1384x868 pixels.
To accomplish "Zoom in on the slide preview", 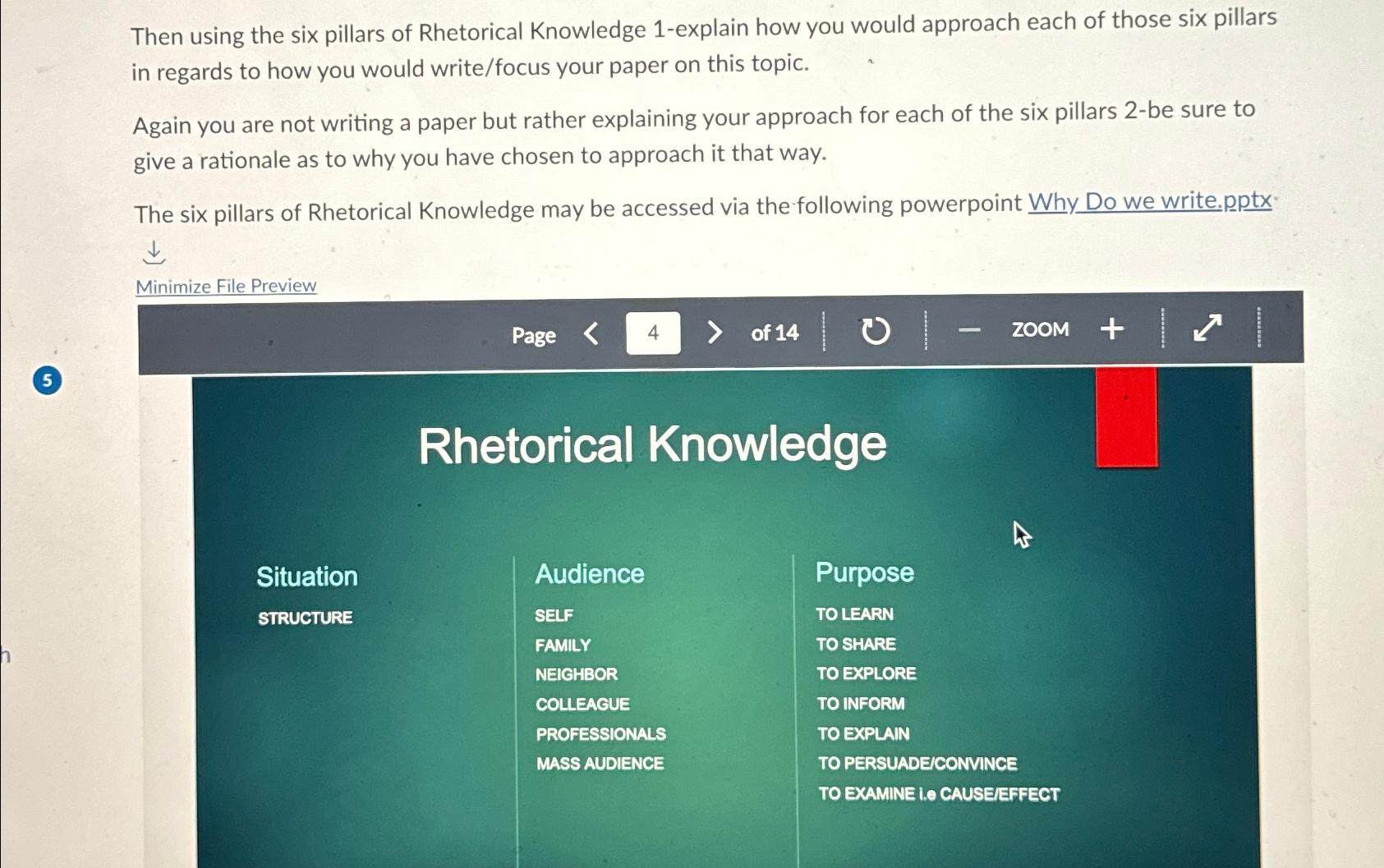I will 1112,329.
